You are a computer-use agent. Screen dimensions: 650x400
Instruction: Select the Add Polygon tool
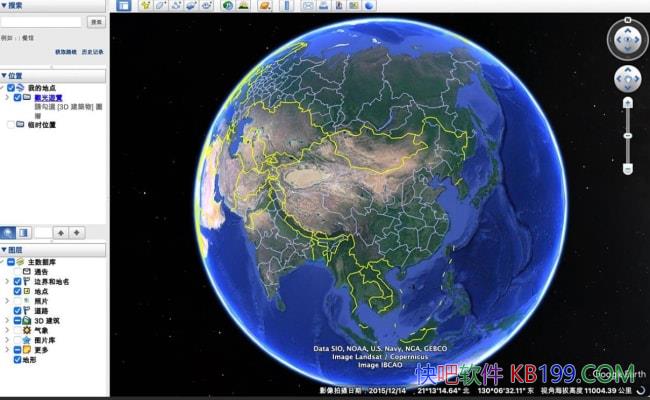point(161,5)
